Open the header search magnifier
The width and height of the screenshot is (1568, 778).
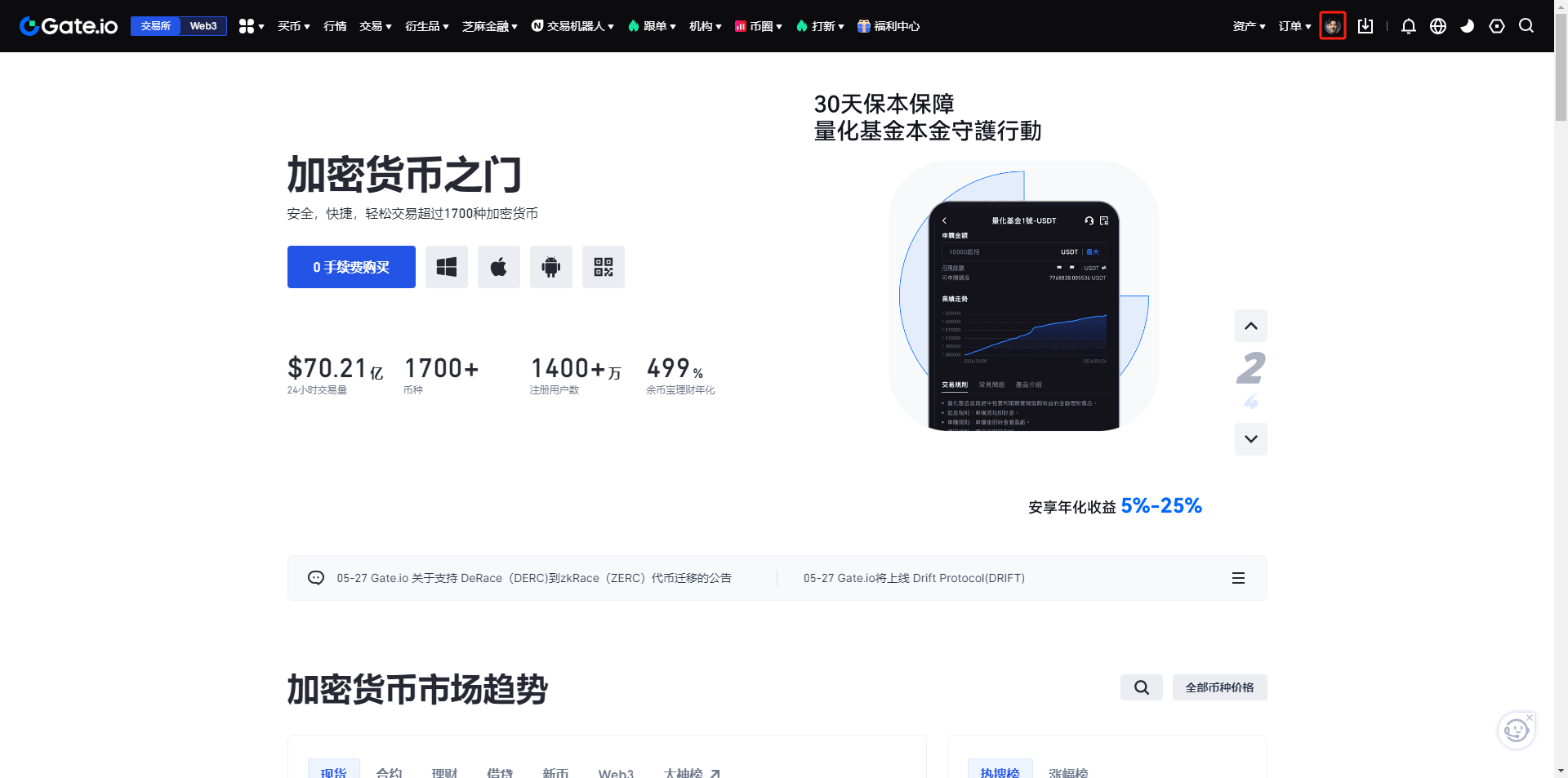click(x=1526, y=26)
